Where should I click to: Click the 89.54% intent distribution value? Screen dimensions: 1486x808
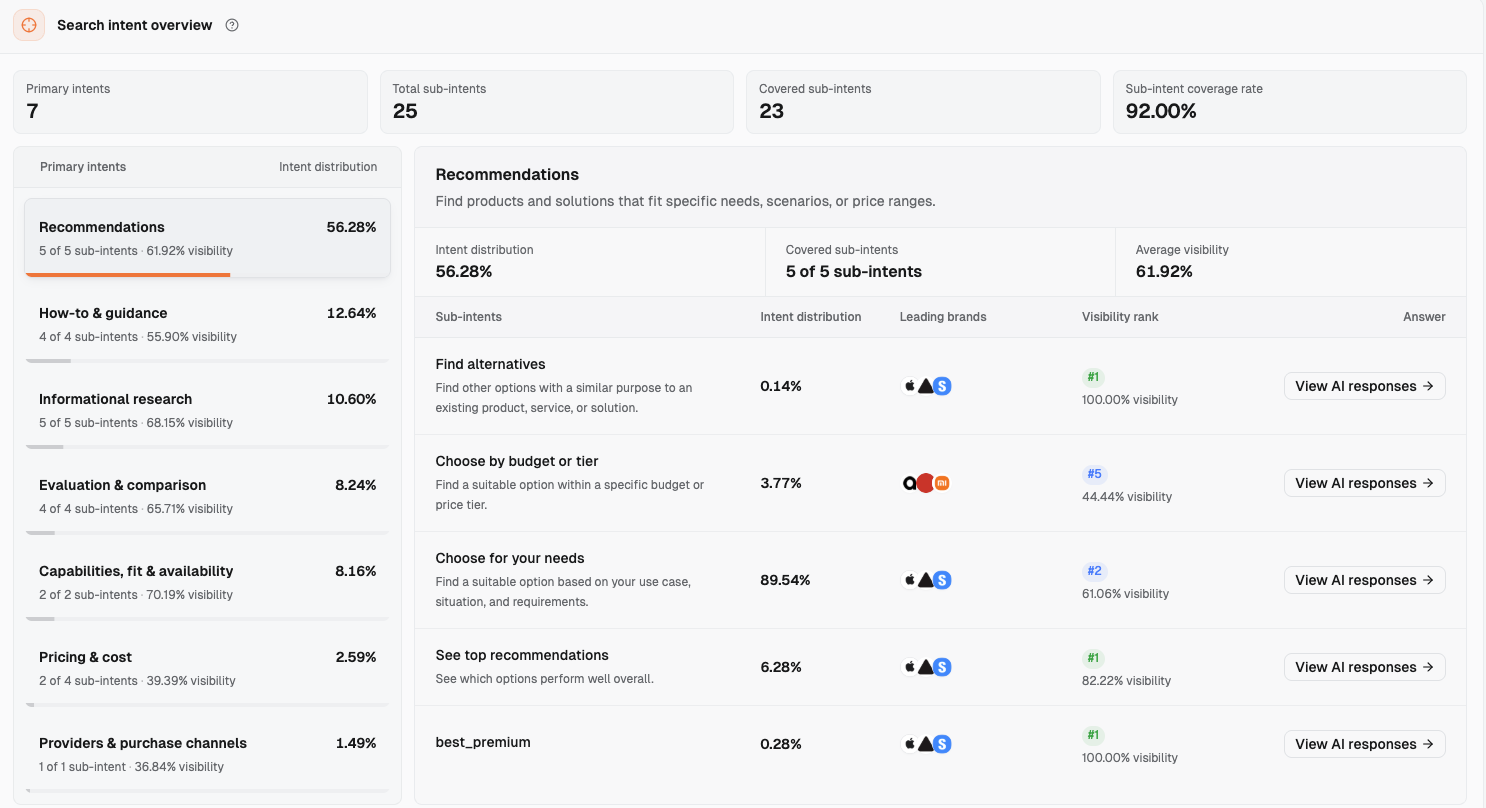pyautogui.click(x=785, y=580)
